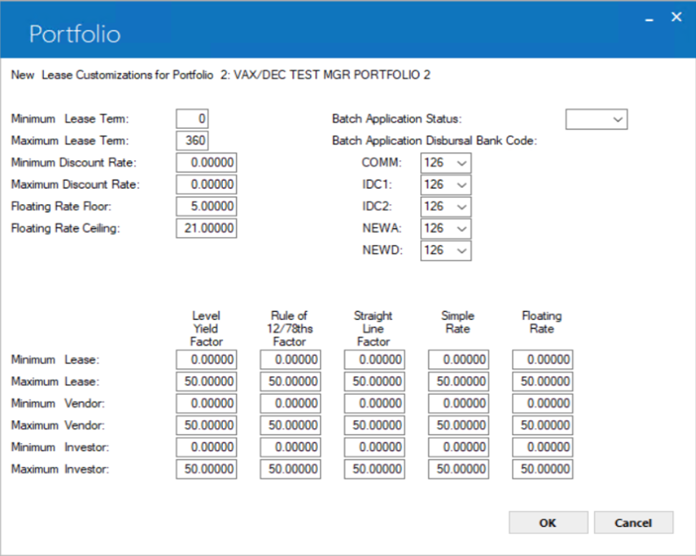This screenshot has height=556, width=696.
Task: Click the 'Floating Rate' column header
Action: (x=542, y=323)
